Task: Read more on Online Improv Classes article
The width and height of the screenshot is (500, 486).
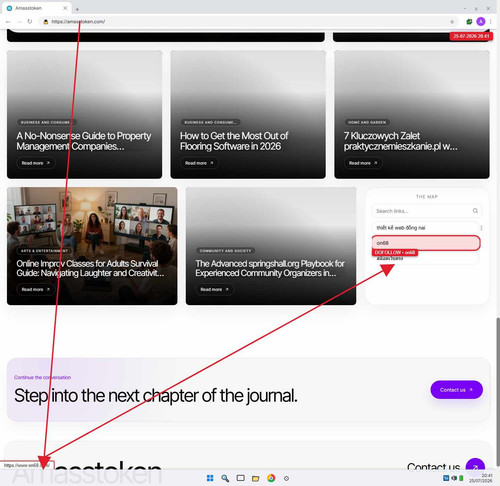Action: [x=35, y=289]
